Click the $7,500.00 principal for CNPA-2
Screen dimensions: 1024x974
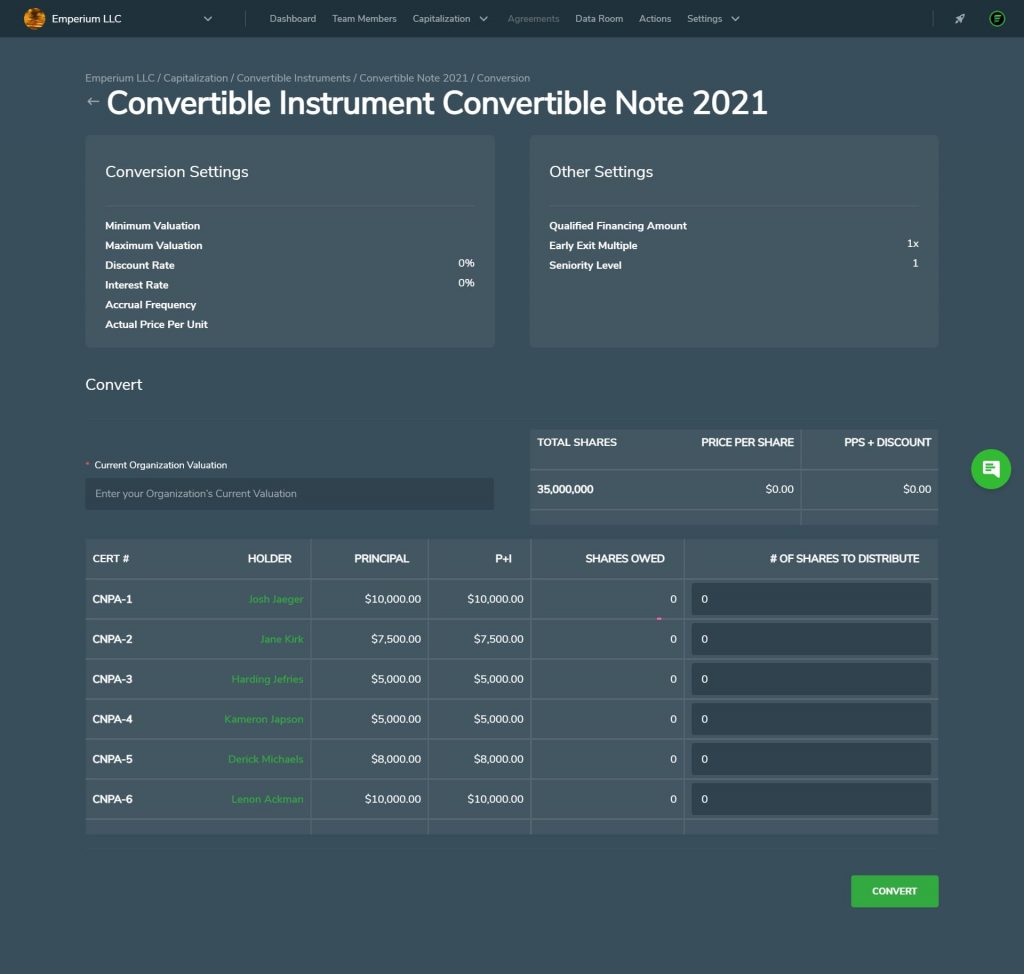coord(396,639)
